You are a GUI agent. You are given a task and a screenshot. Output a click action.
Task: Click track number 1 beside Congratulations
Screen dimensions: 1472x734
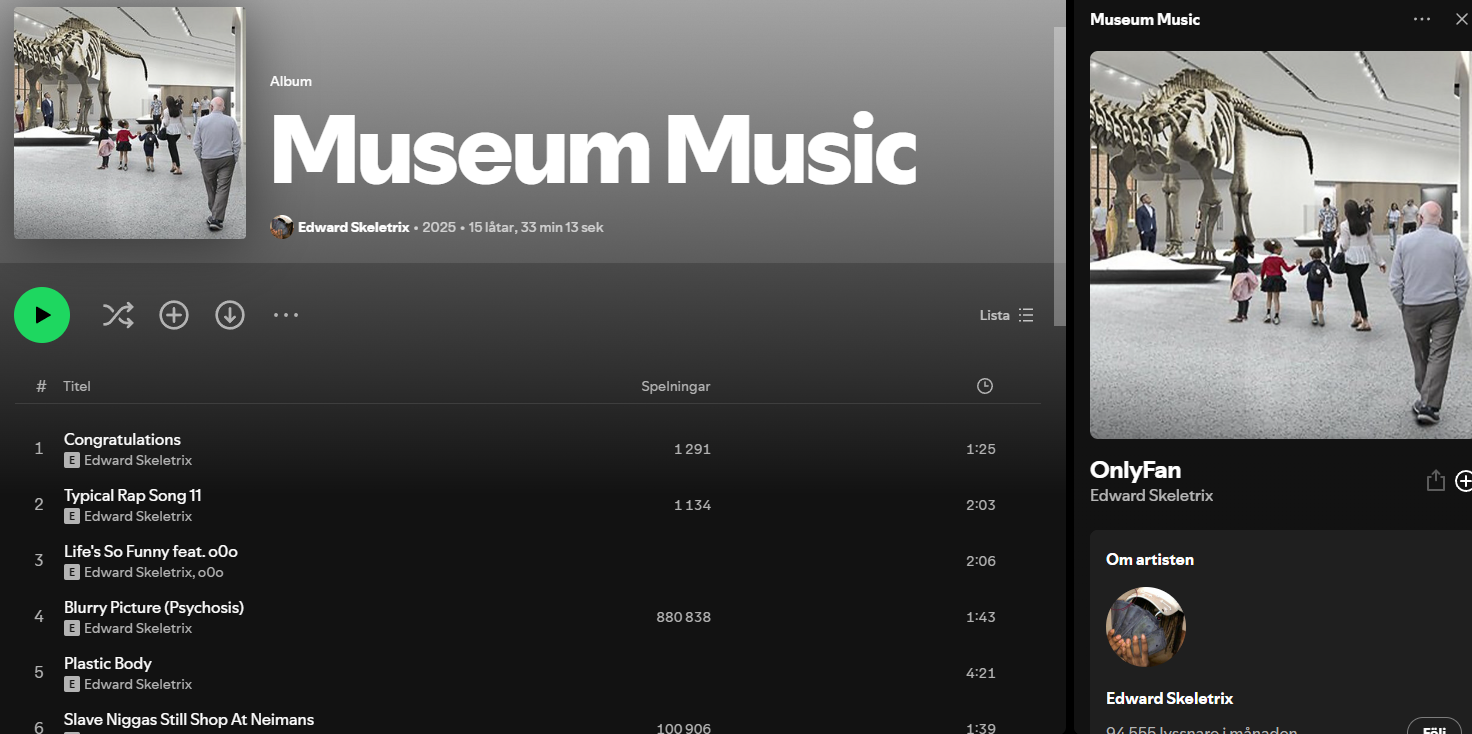tap(39, 449)
